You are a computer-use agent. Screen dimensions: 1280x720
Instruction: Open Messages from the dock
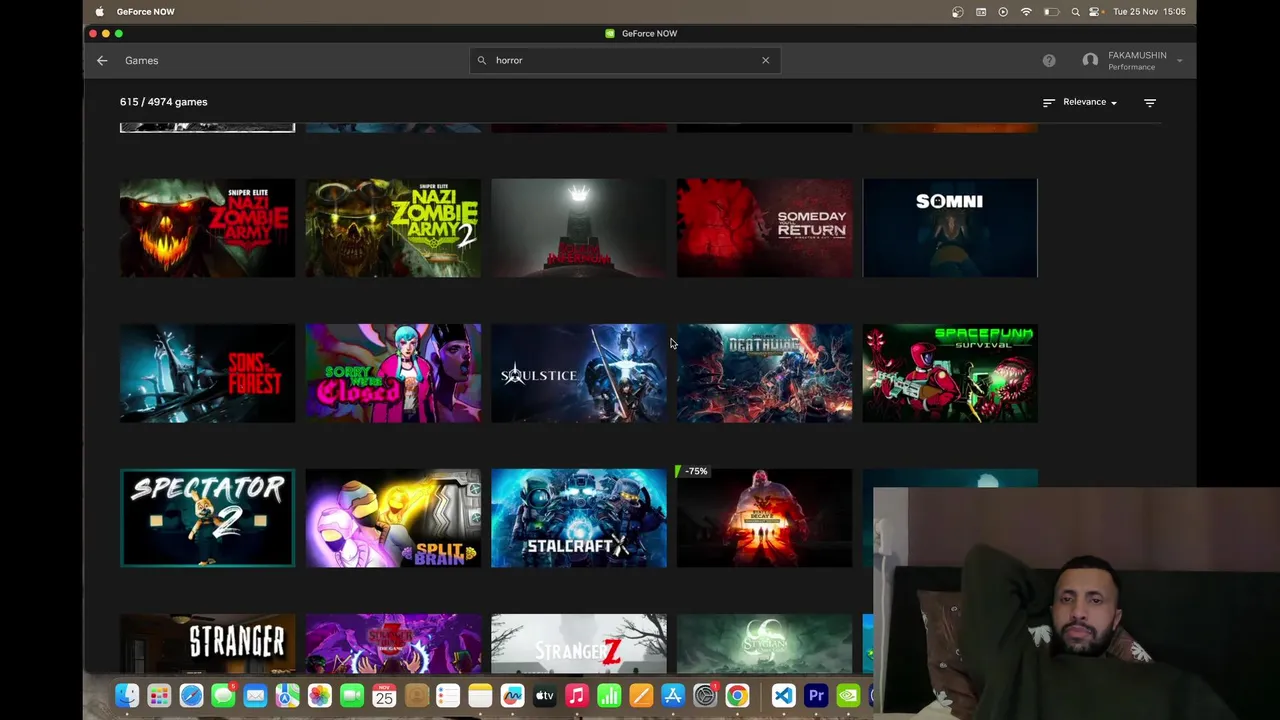click(223, 696)
